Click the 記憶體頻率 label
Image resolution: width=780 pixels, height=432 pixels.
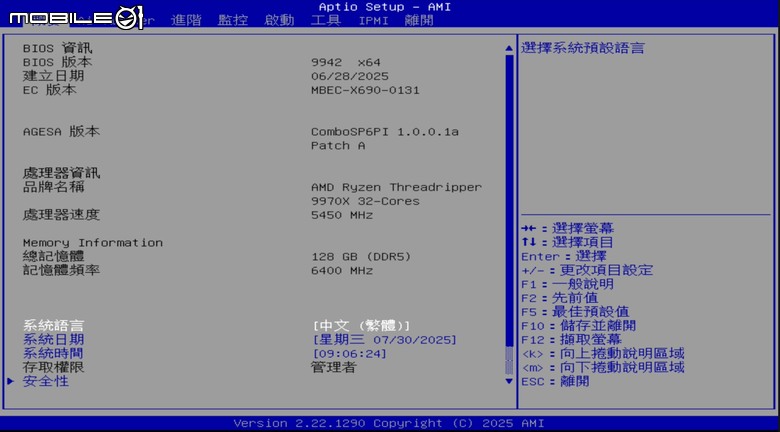pos(61,271)
